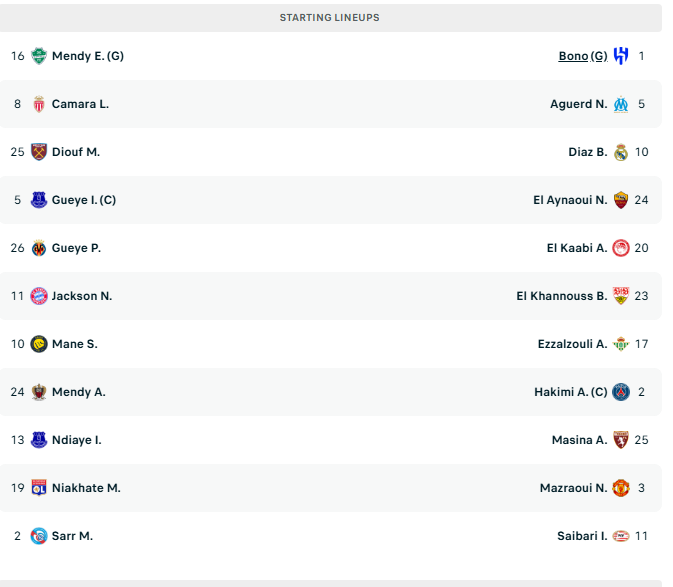Click the Starting Lineups header bar

(330, 18)
